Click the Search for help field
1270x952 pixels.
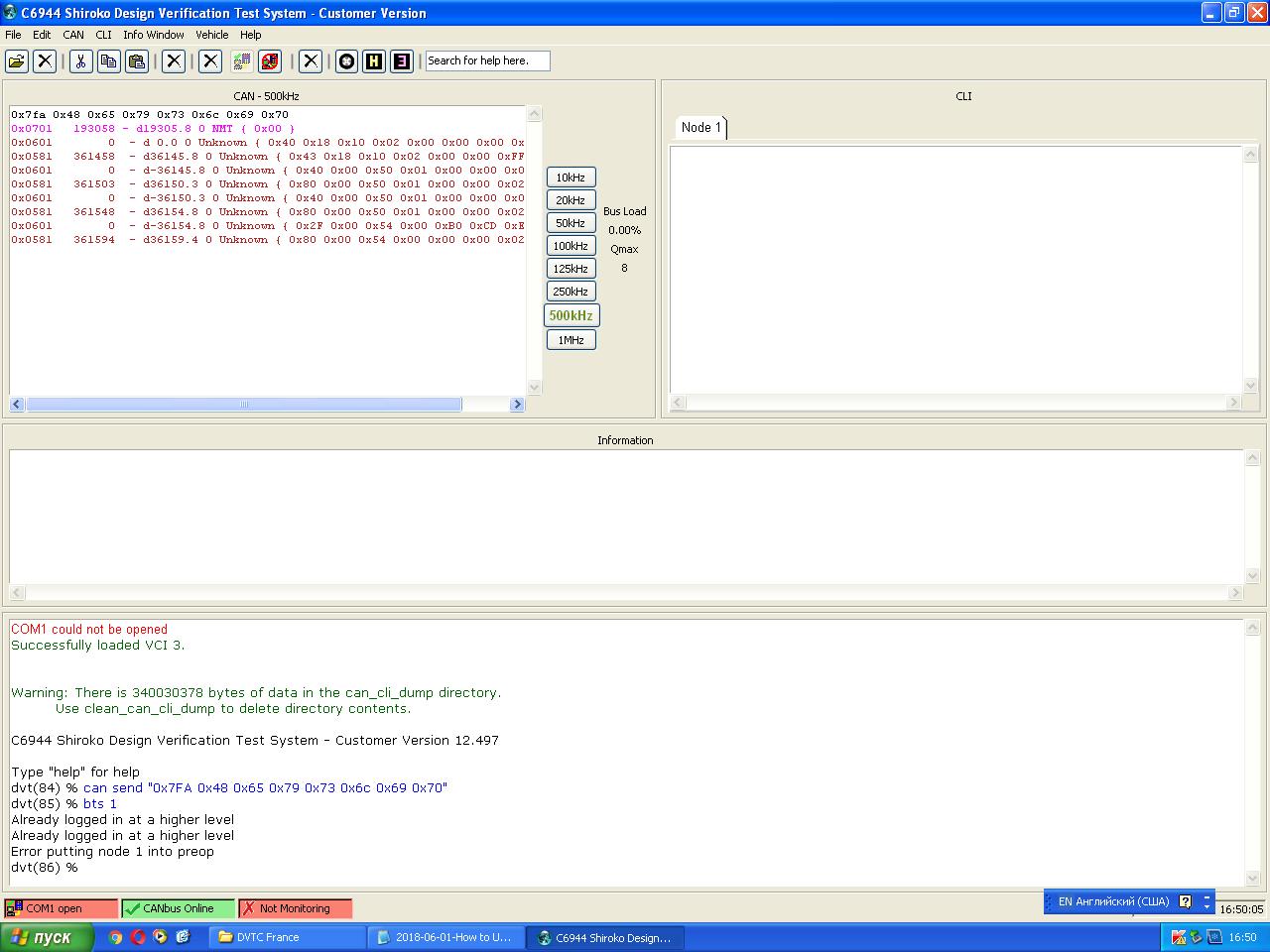tap(486, 61)
